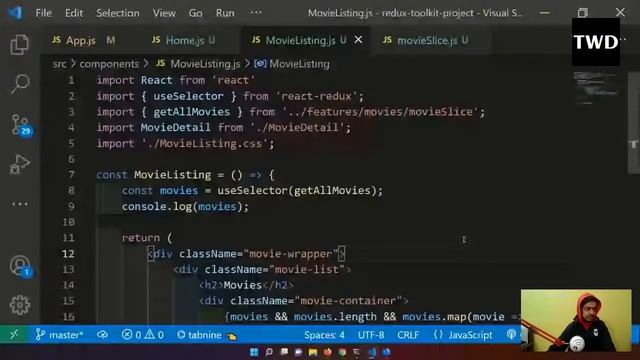Viewport: 640px width, 360px height.
Task: Click 'useSelector' in the line 2 import
Action: pos(188,96)
